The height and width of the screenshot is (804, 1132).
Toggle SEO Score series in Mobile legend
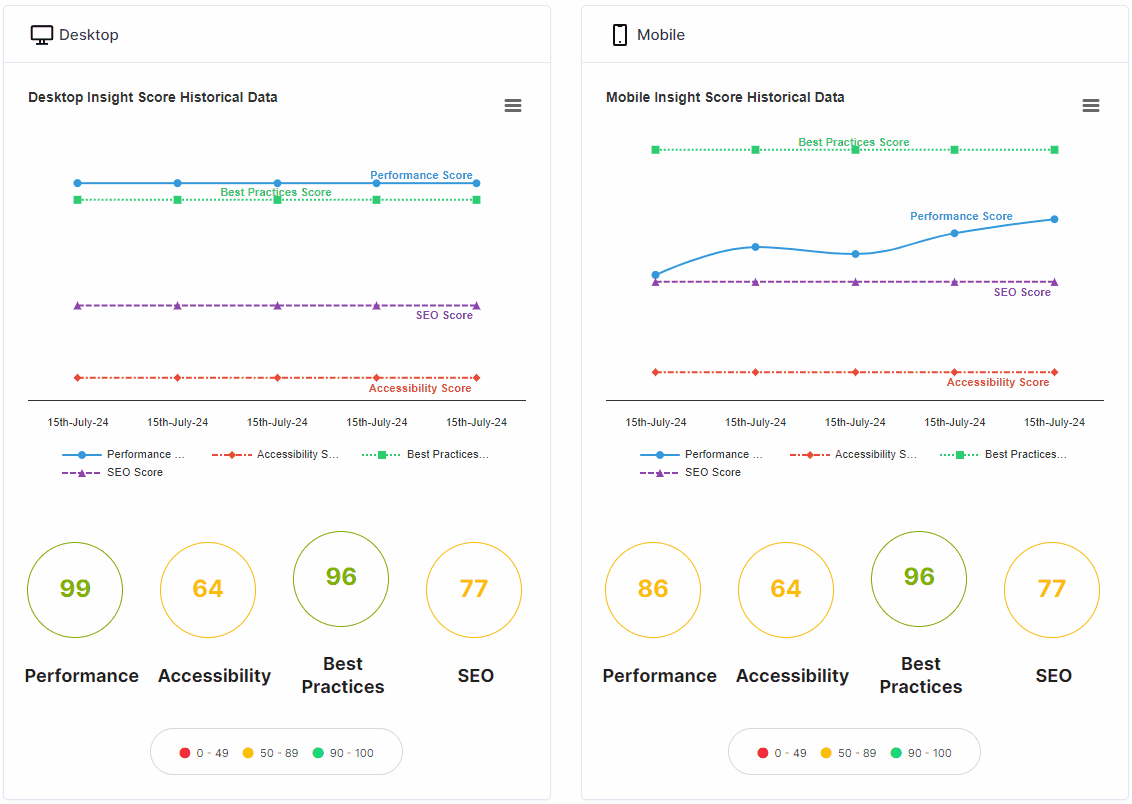(715, 472)
